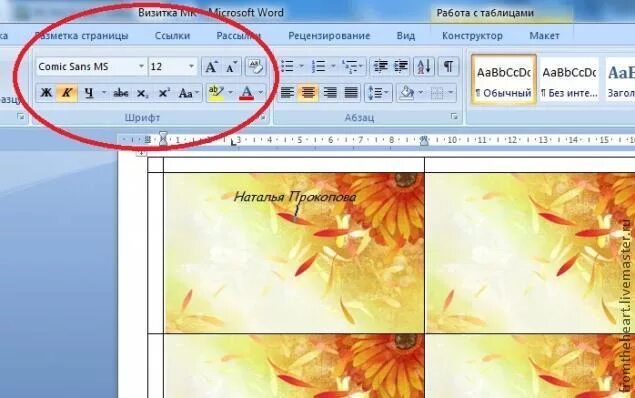Toggle italic formatting (К)
This screenshot has width=635, height=398.
(67, 93)
